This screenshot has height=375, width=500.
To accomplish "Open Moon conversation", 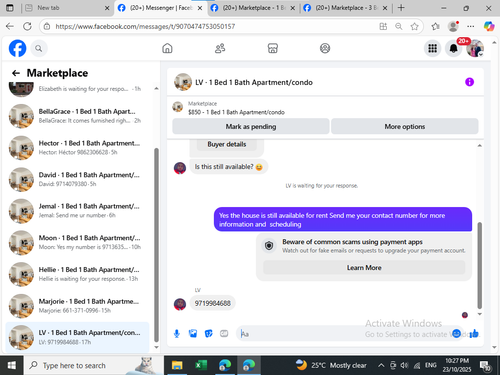I will point(77,243).
